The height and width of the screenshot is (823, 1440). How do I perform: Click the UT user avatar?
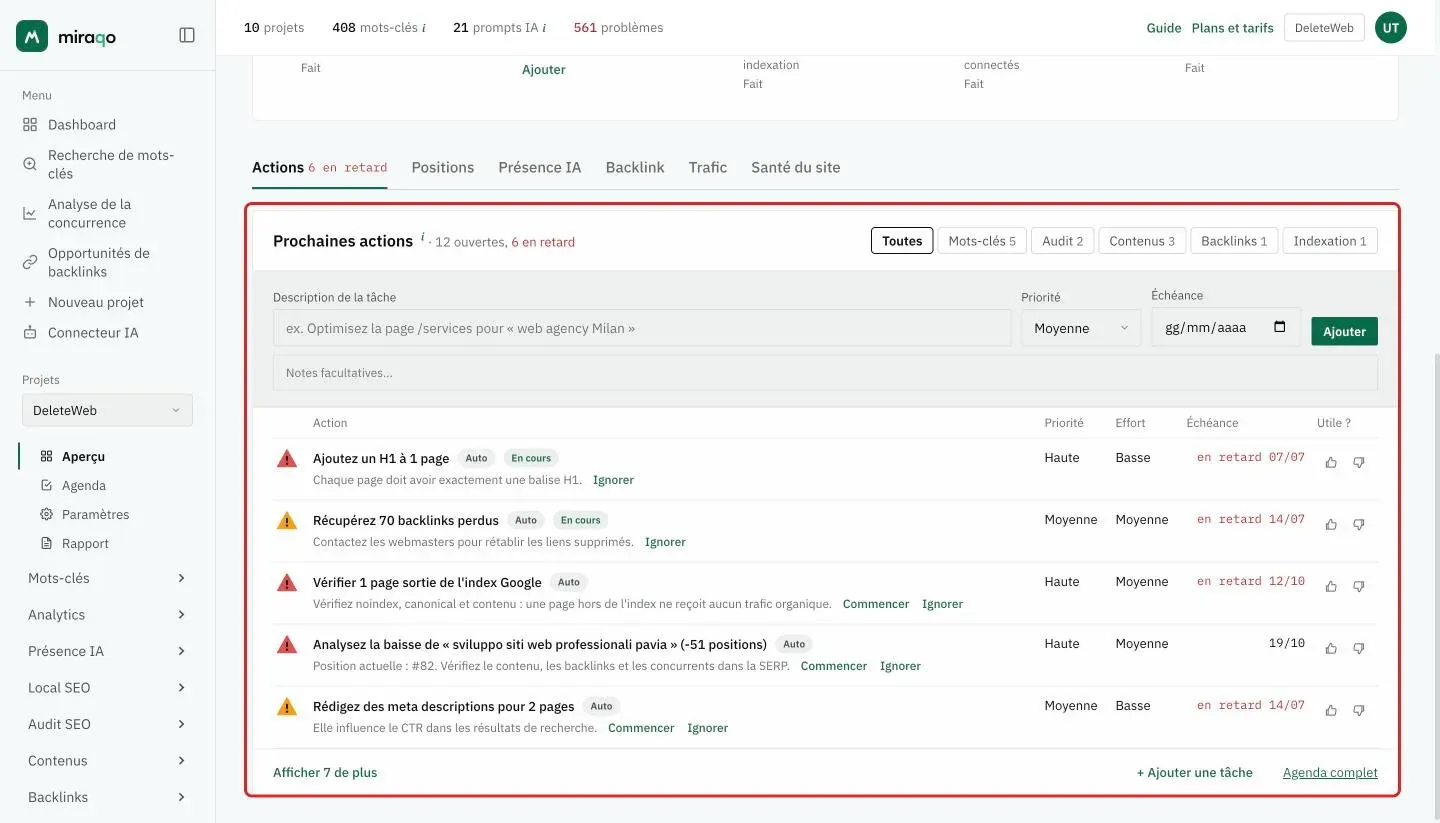click(x=1391, y=28)
